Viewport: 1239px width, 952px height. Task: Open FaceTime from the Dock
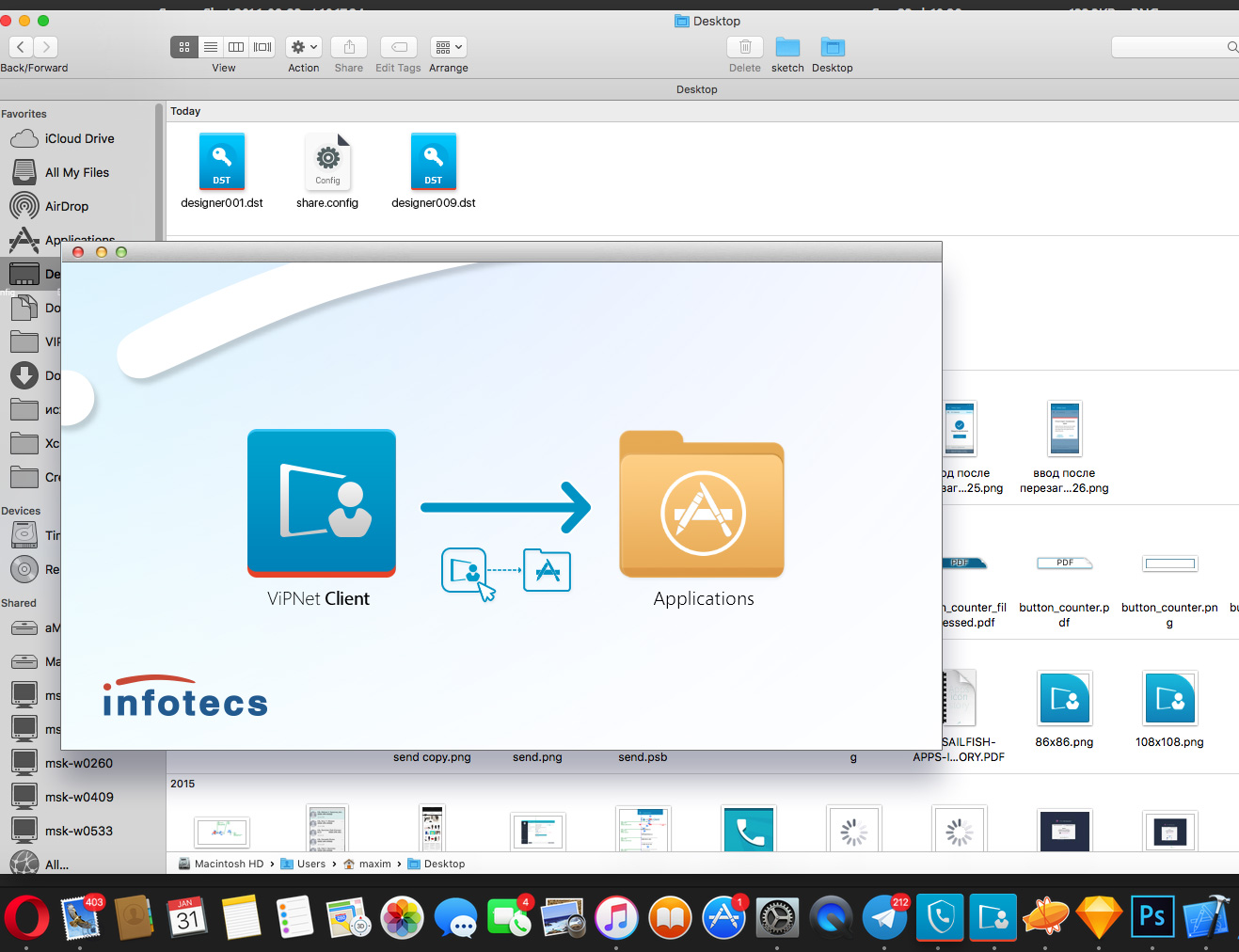509,917
